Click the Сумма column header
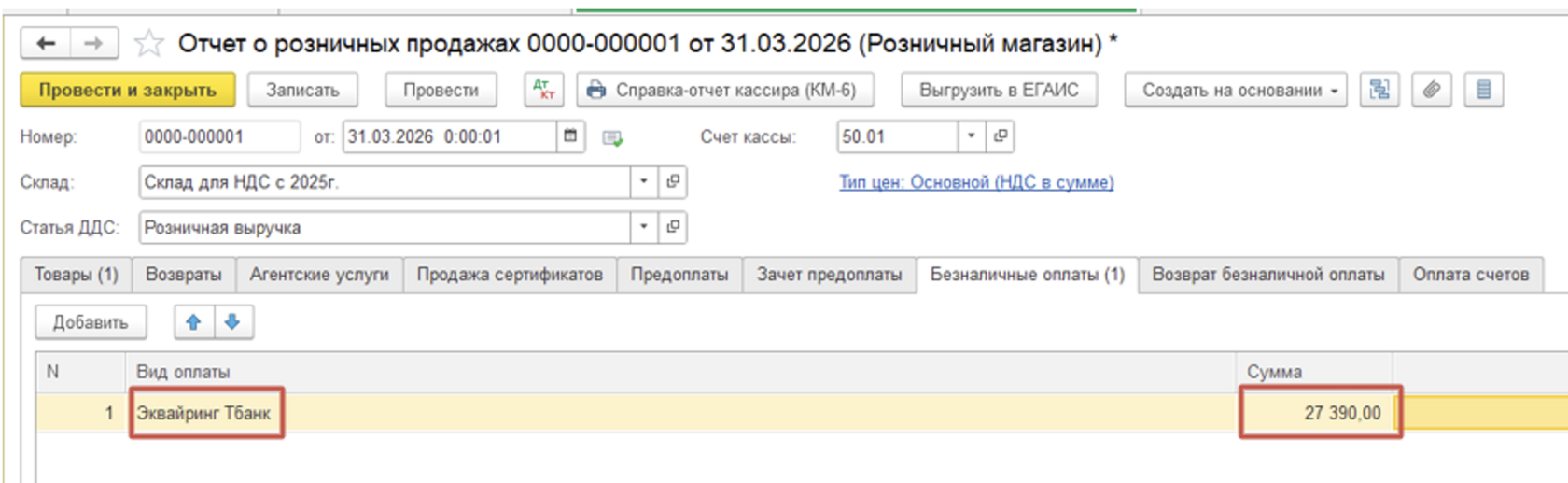1568x483 pixels. coord(1315,372)
